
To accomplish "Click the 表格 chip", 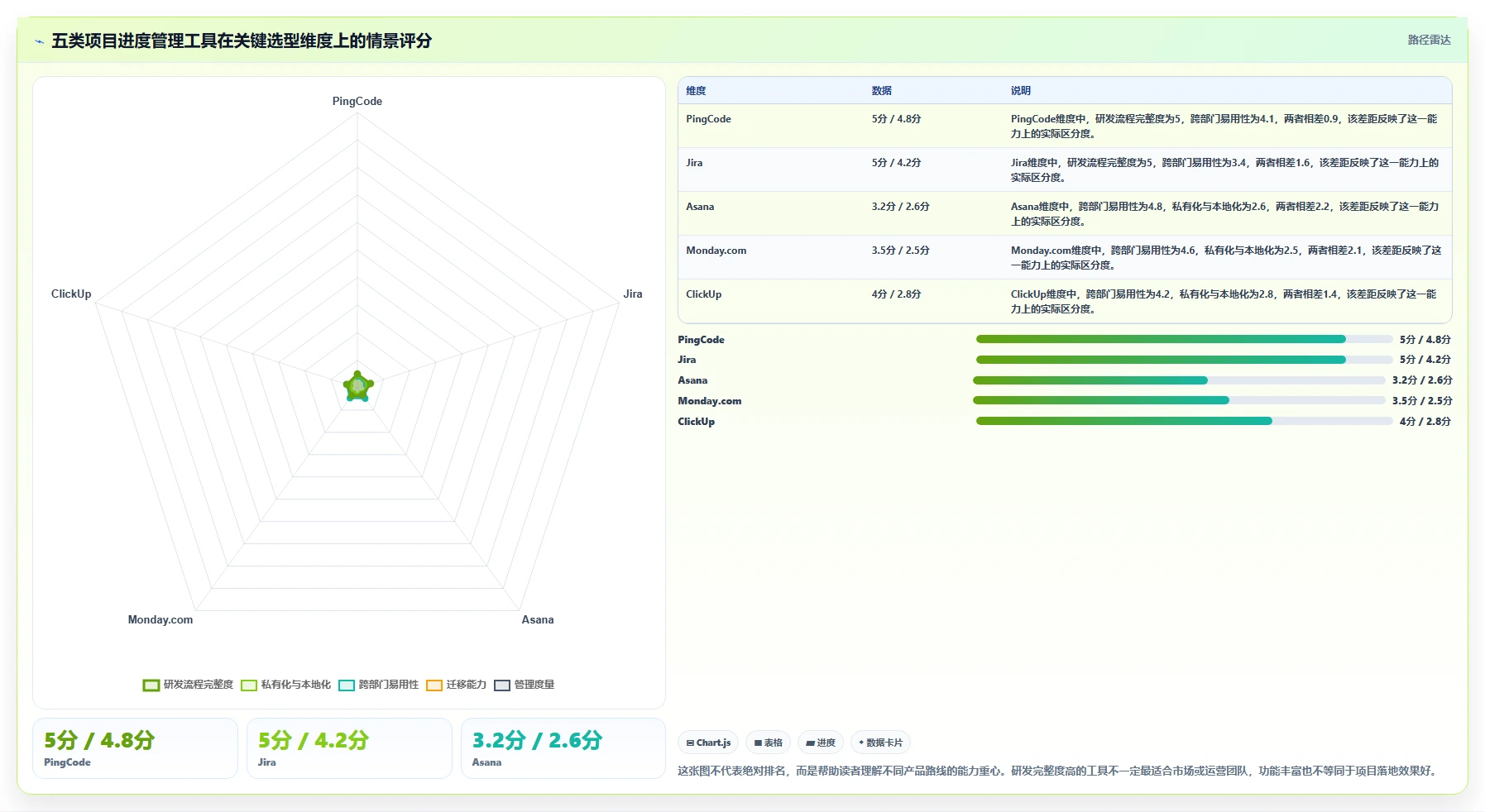I will pyautogui.click(x=769, y=743).
